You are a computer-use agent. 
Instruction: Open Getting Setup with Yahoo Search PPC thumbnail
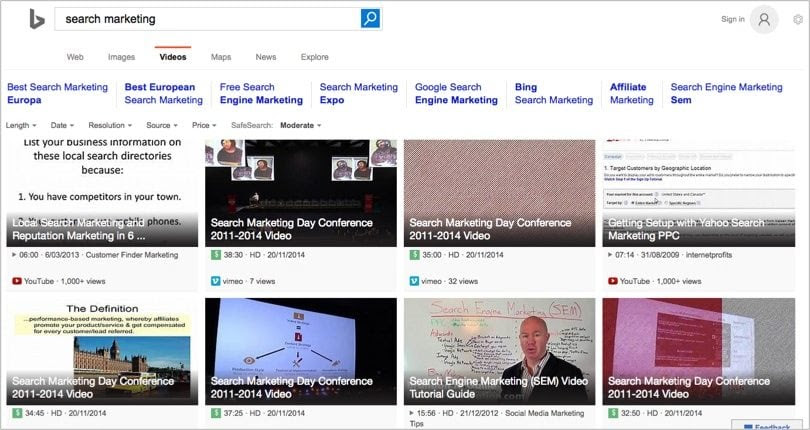pos(698,193)
